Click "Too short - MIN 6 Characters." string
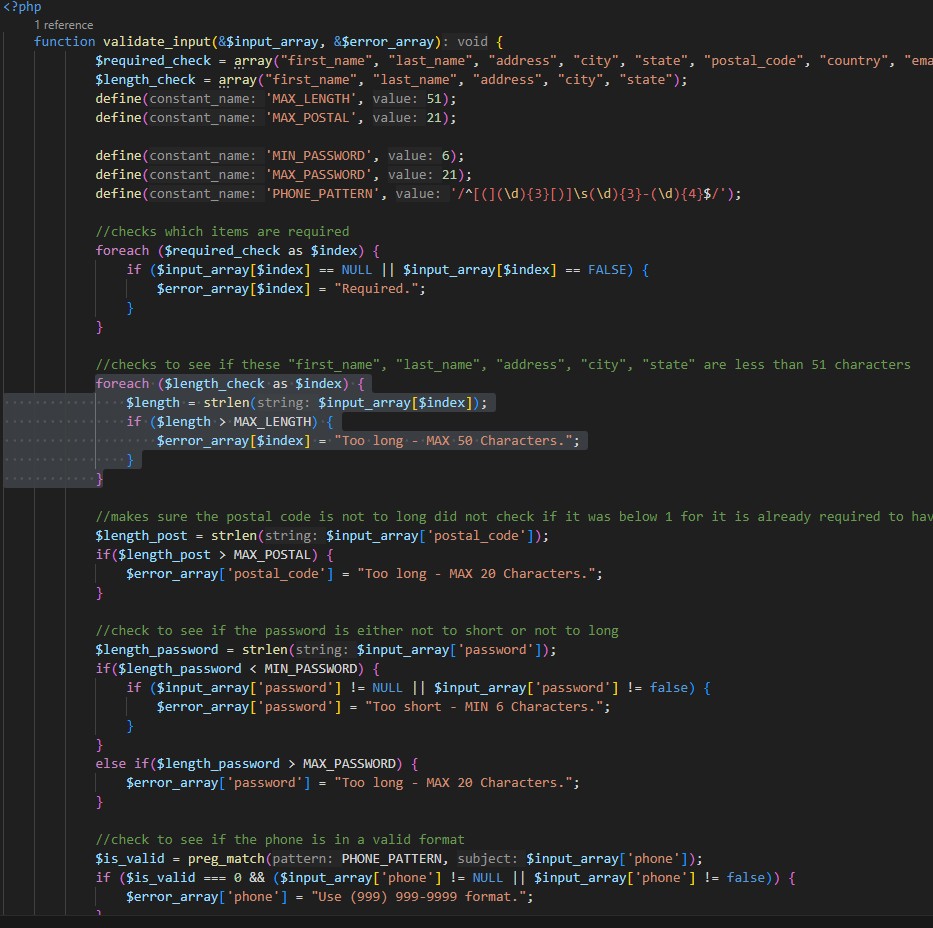The image size is (933, 928). (x=484, y=707)
